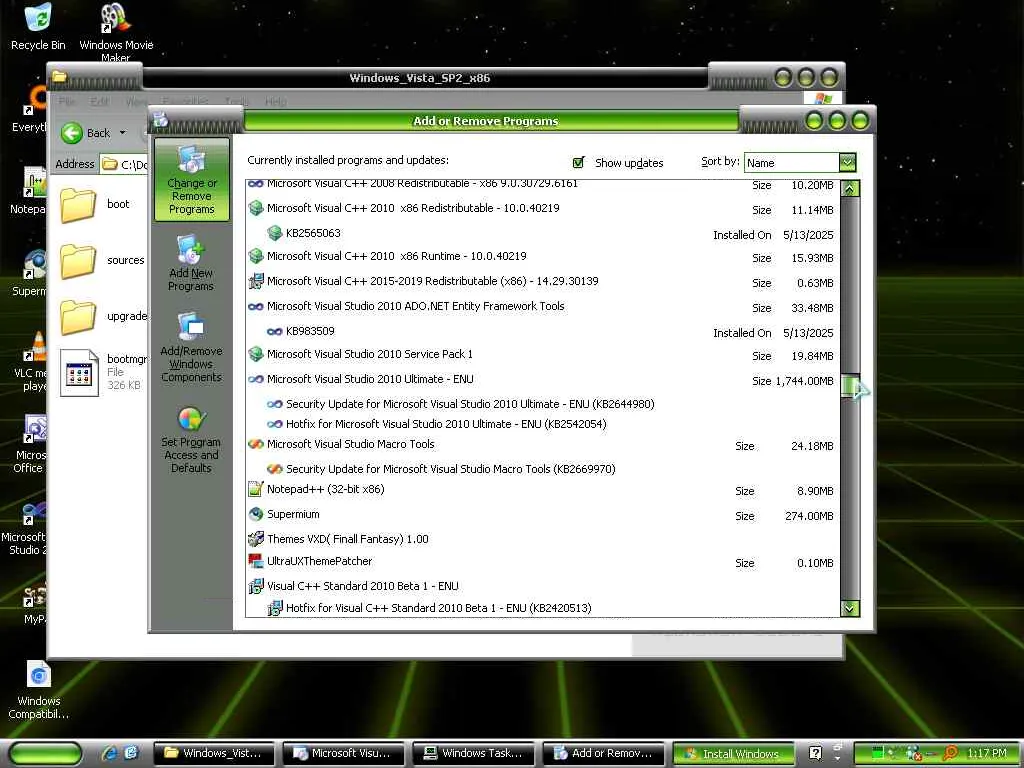The width and height of the screenshot is (1024, 768).
Task: Click the scrollbar down arrow in program list
Action: (x=850, y=608)
